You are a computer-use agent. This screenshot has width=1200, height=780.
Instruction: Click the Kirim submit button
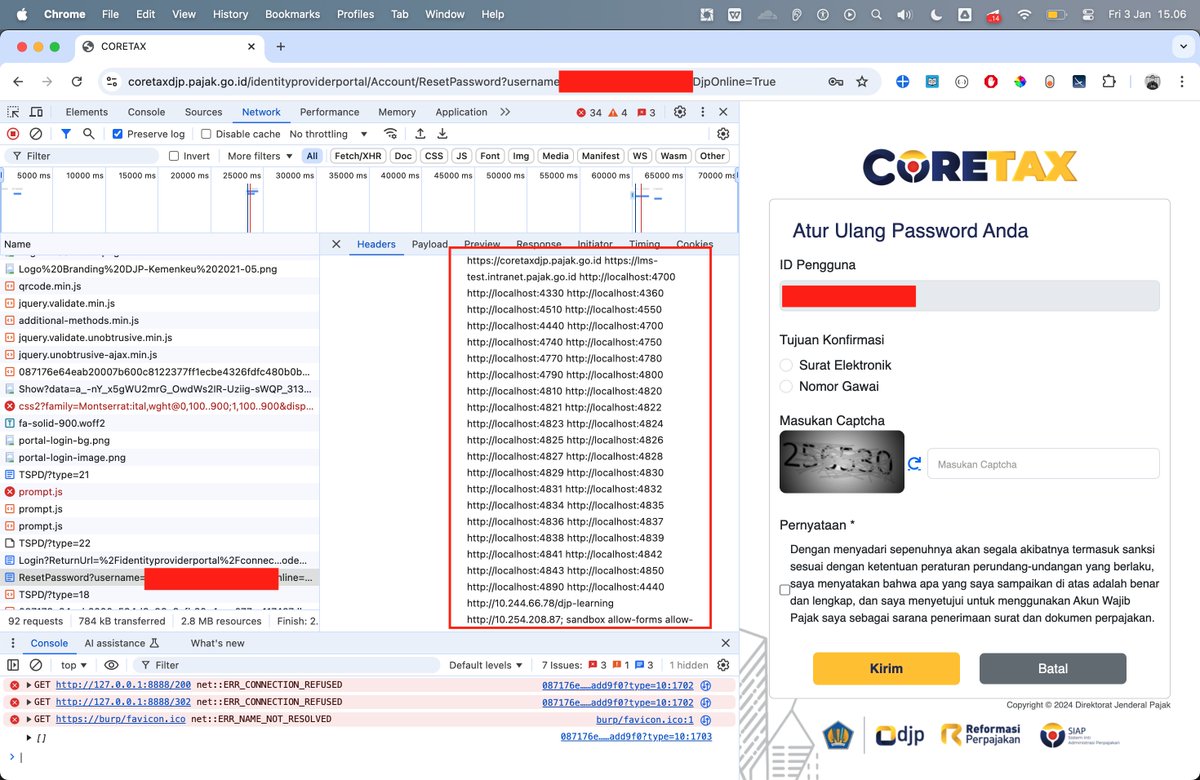point(886,669)
